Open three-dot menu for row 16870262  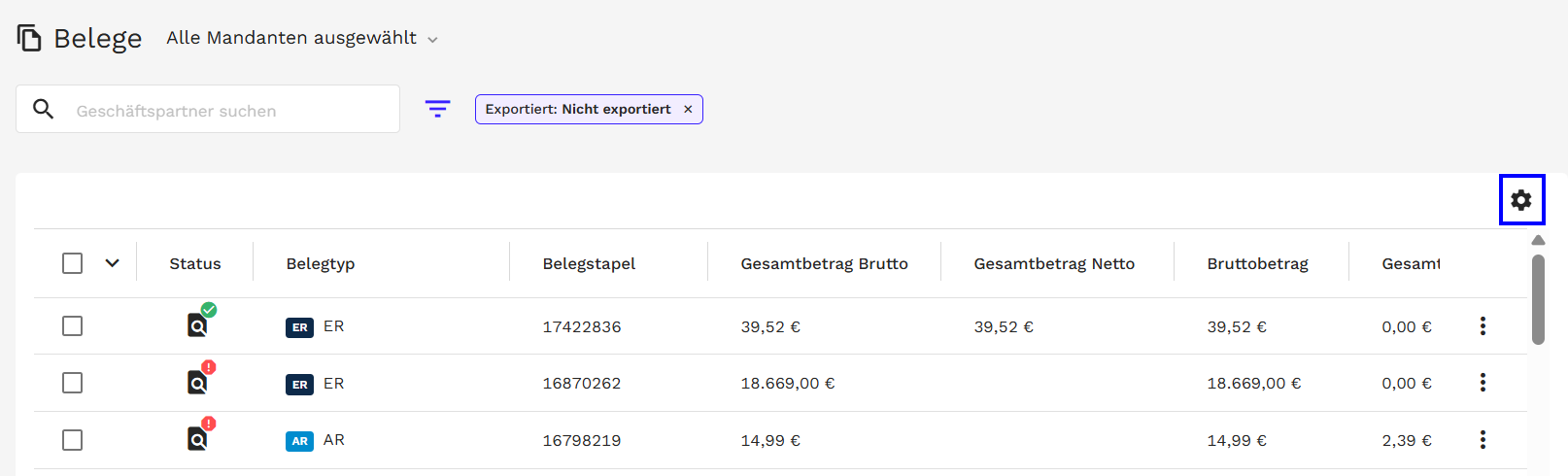(x=1483, y=383)
